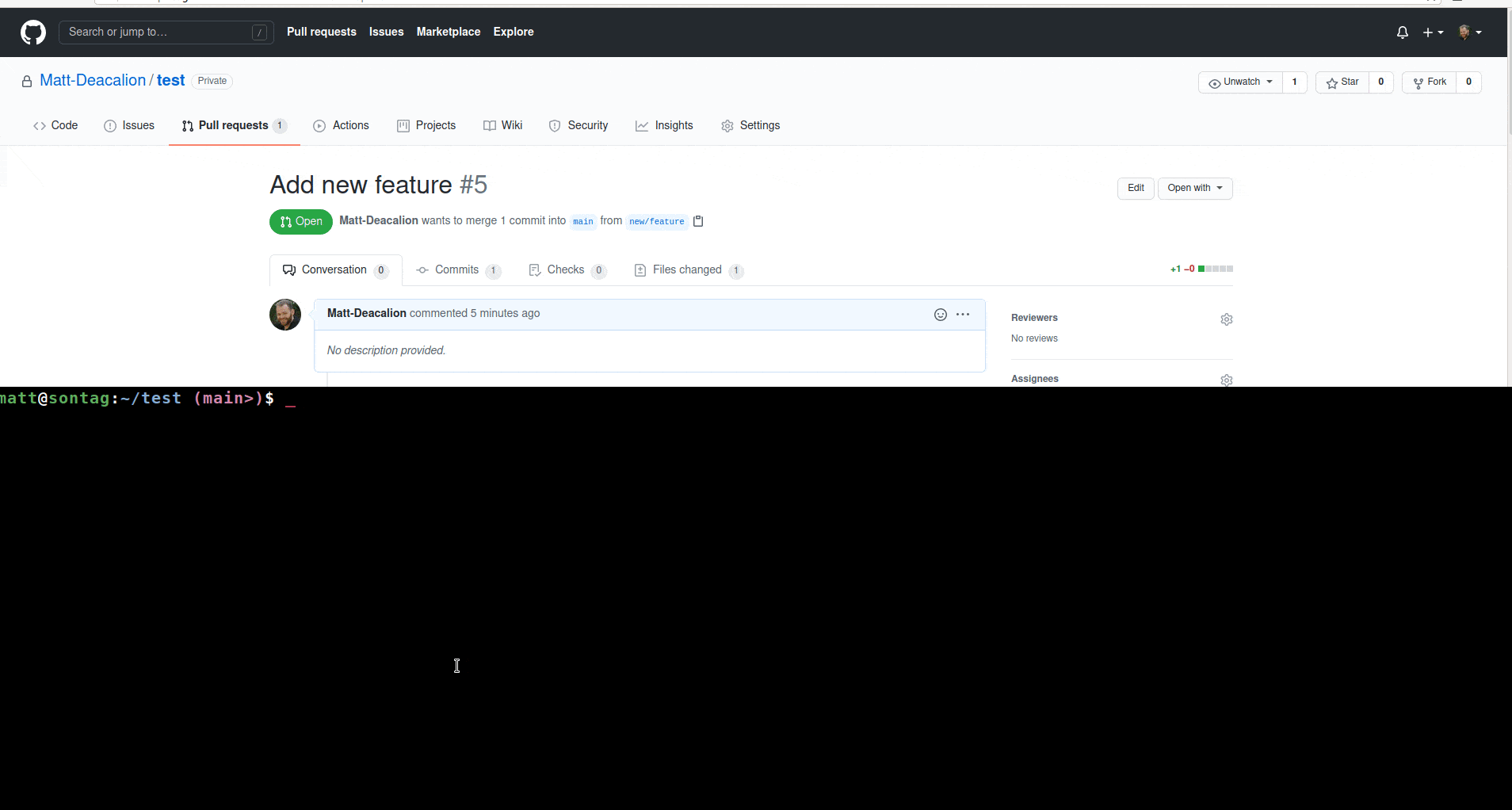This screenshot has width=1512, height=810.
Task: Select the Checks tab
Action: (x=567, y=270)
